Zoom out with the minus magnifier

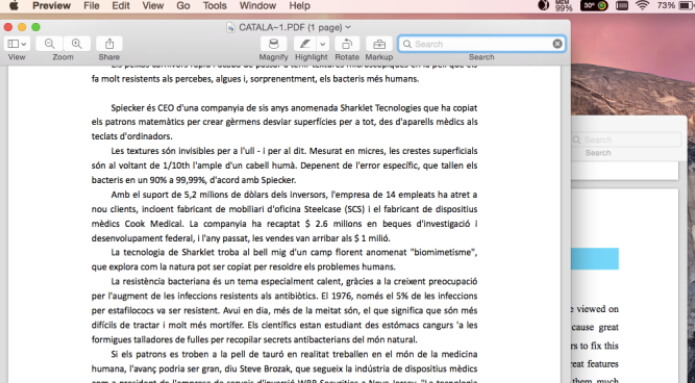click(x=49, y=44)
